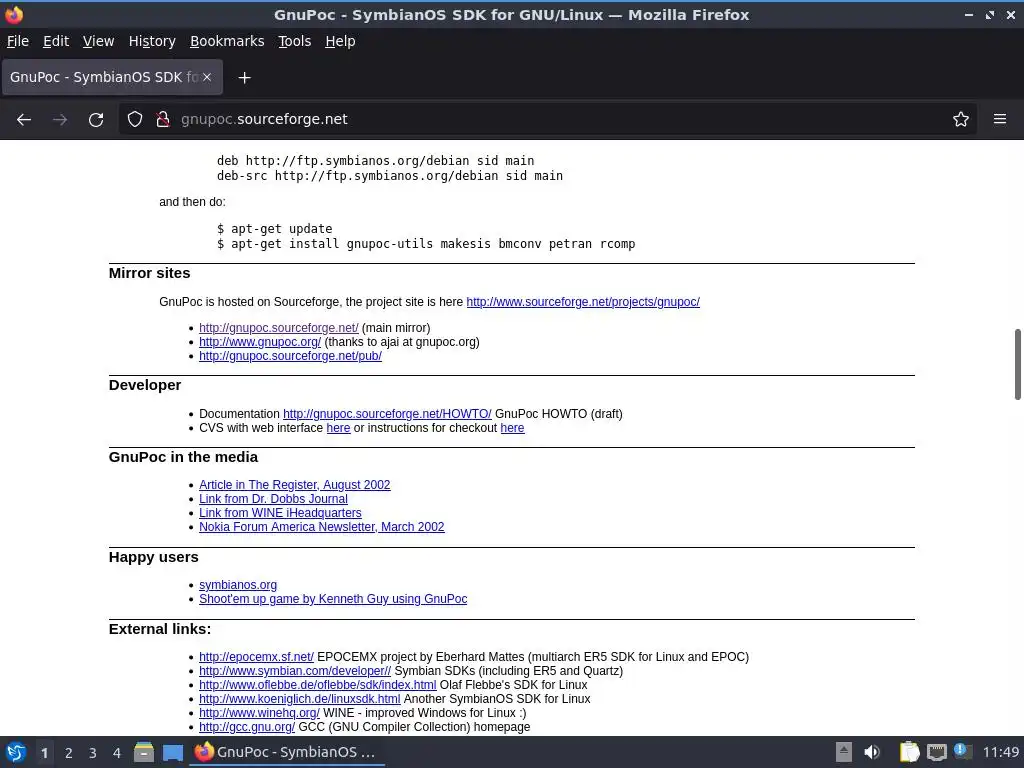Follow the gnupoc.sourceforge.net main mirror link
1024x768 pixels.
click(279, 328)
